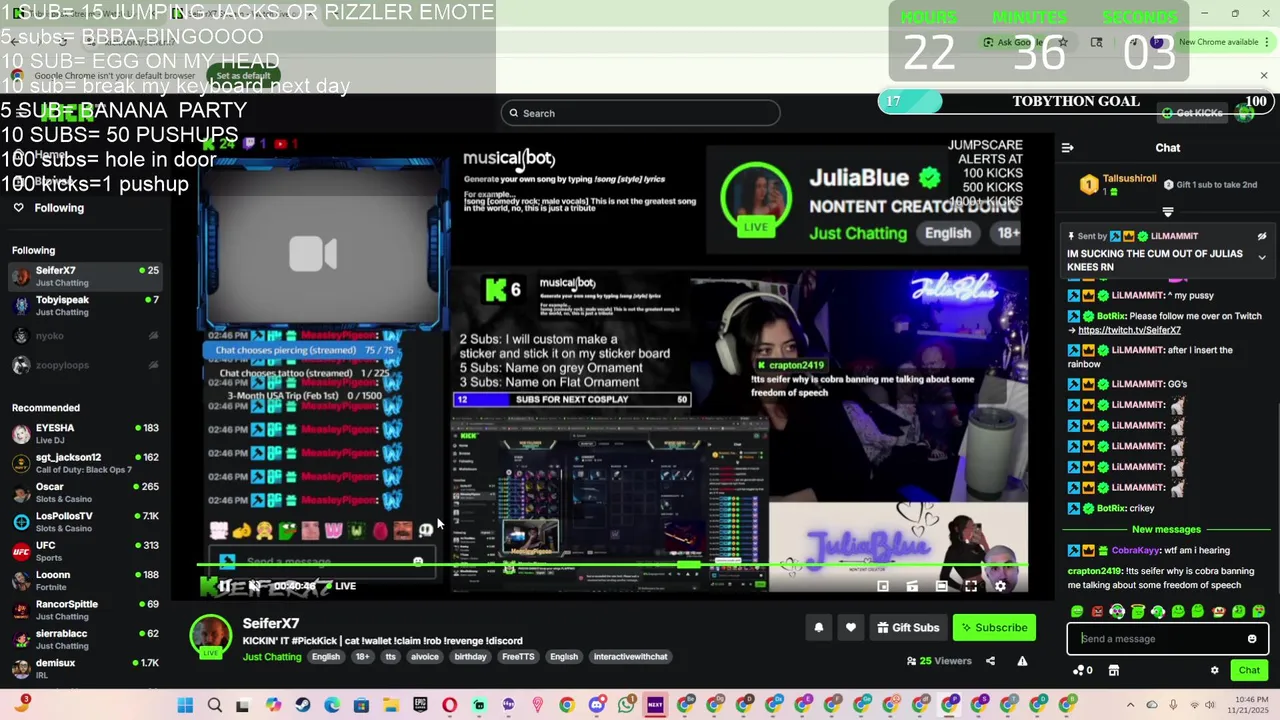Click the FreeTTS stream tag
The width and height of the screenshot is (1280, 720).
click(x=518, y=657)
